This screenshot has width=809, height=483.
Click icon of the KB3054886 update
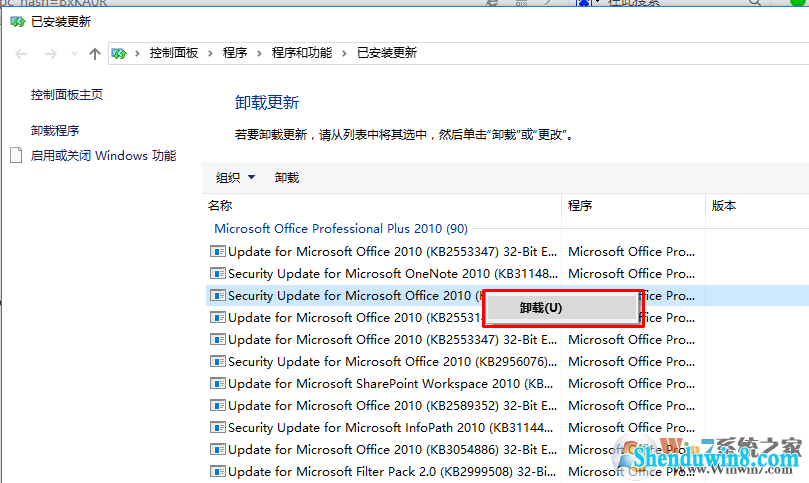pyautogui.click(x=218, y=449)
